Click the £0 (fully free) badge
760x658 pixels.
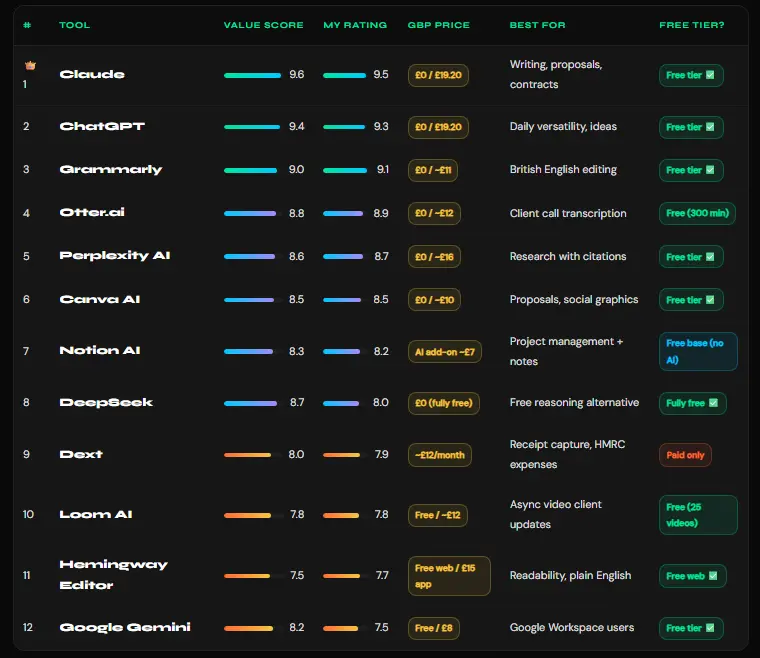pos(443,403)
